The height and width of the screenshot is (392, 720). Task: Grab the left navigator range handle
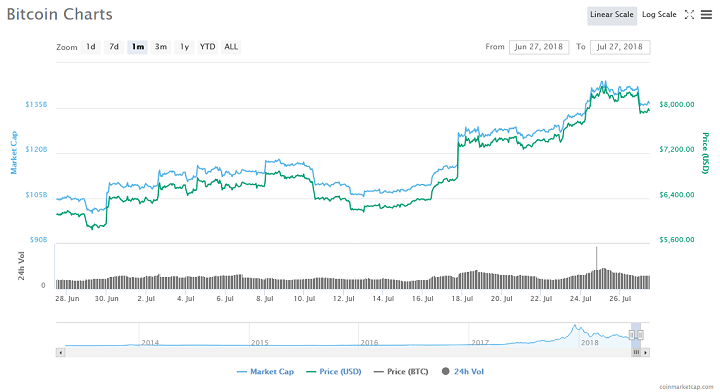632,335
